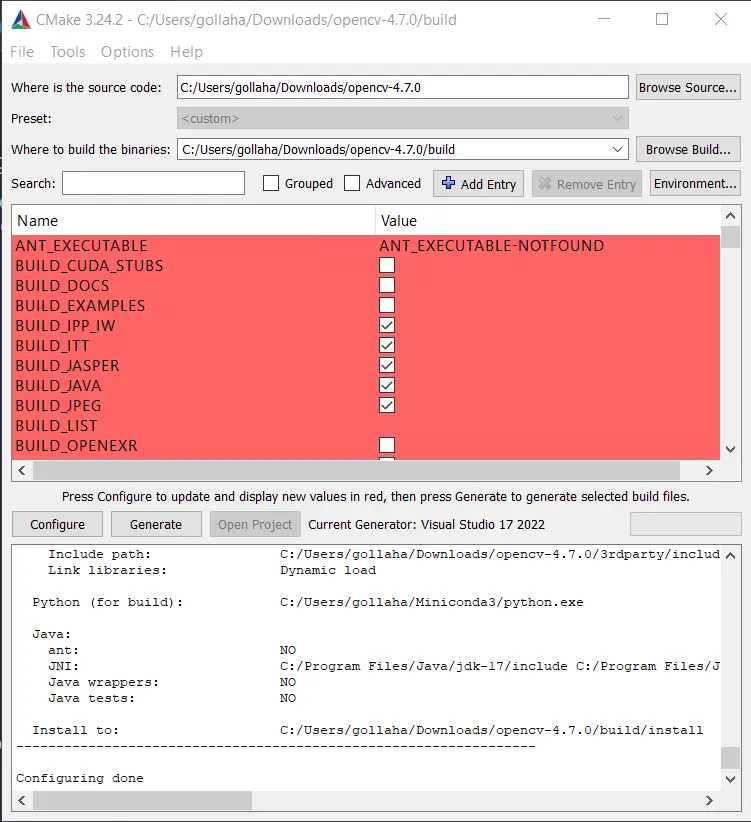Image resolution: width=751 pixels, height=822 pixels.
Task: Click the output log scroll left arrow
Action: (22, 800)
